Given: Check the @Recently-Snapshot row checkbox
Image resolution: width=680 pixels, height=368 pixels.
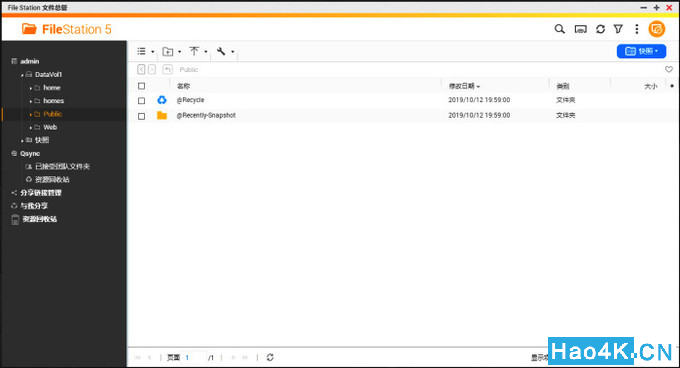Looking at the screenshot, I should (141, 116).
